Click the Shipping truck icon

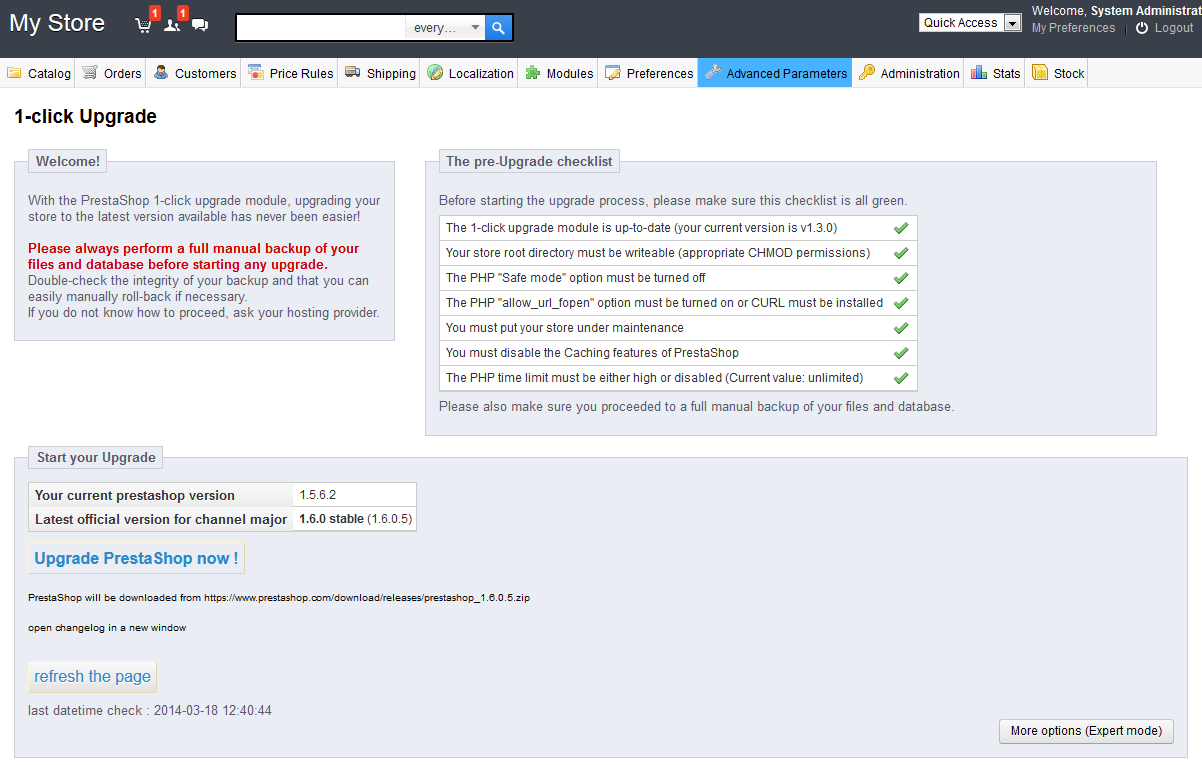click(353, 73)
